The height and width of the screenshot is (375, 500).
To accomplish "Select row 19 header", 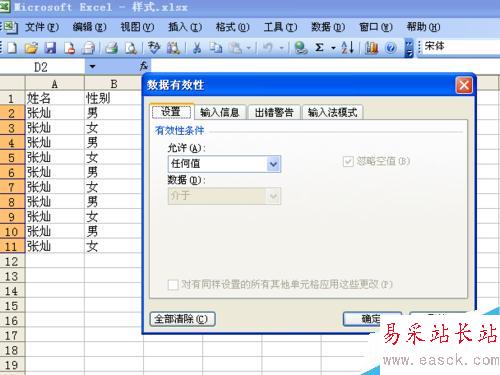I will click(x=12, y=365).
